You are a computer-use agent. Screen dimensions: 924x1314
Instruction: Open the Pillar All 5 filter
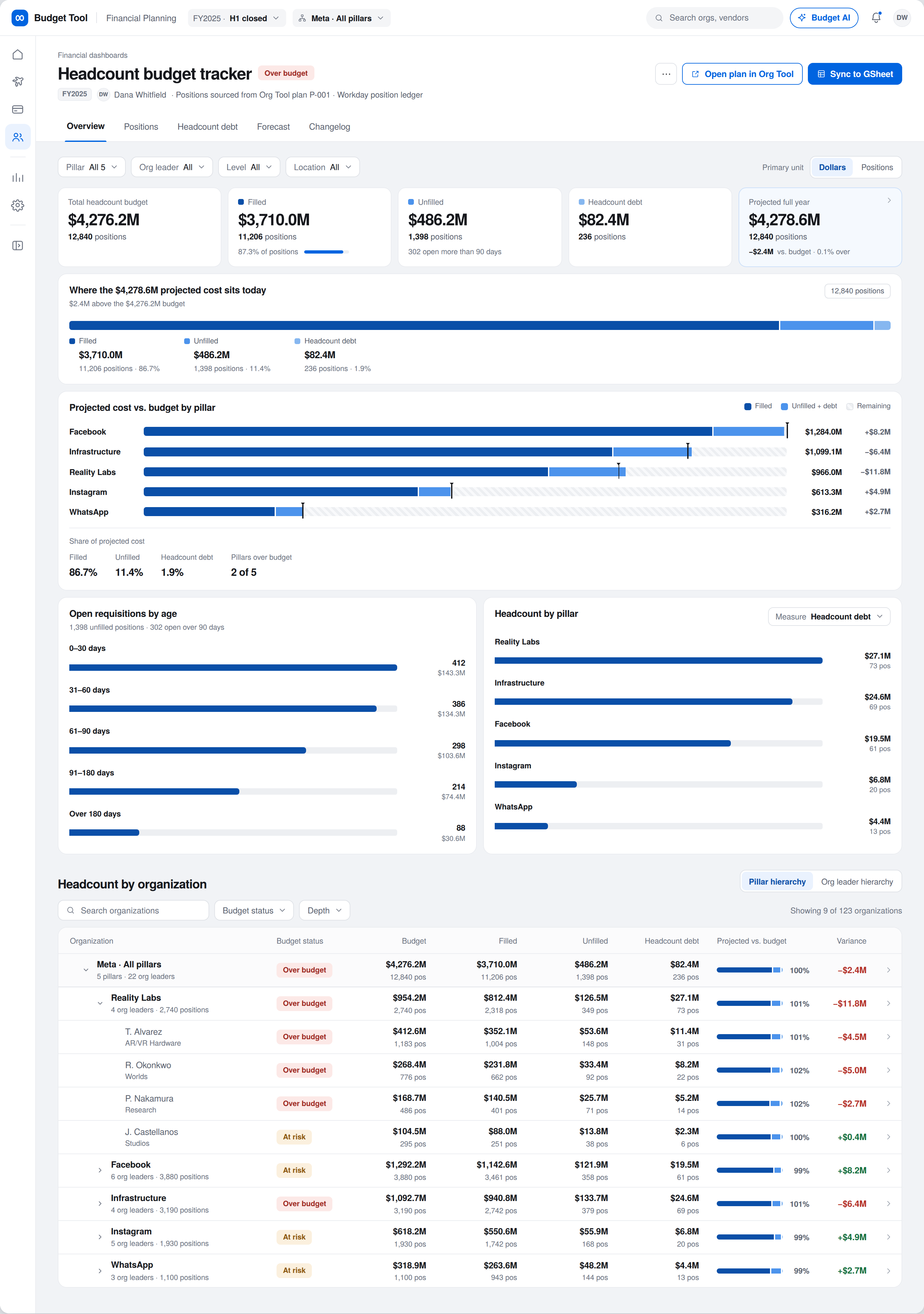[x=91, y=167]
